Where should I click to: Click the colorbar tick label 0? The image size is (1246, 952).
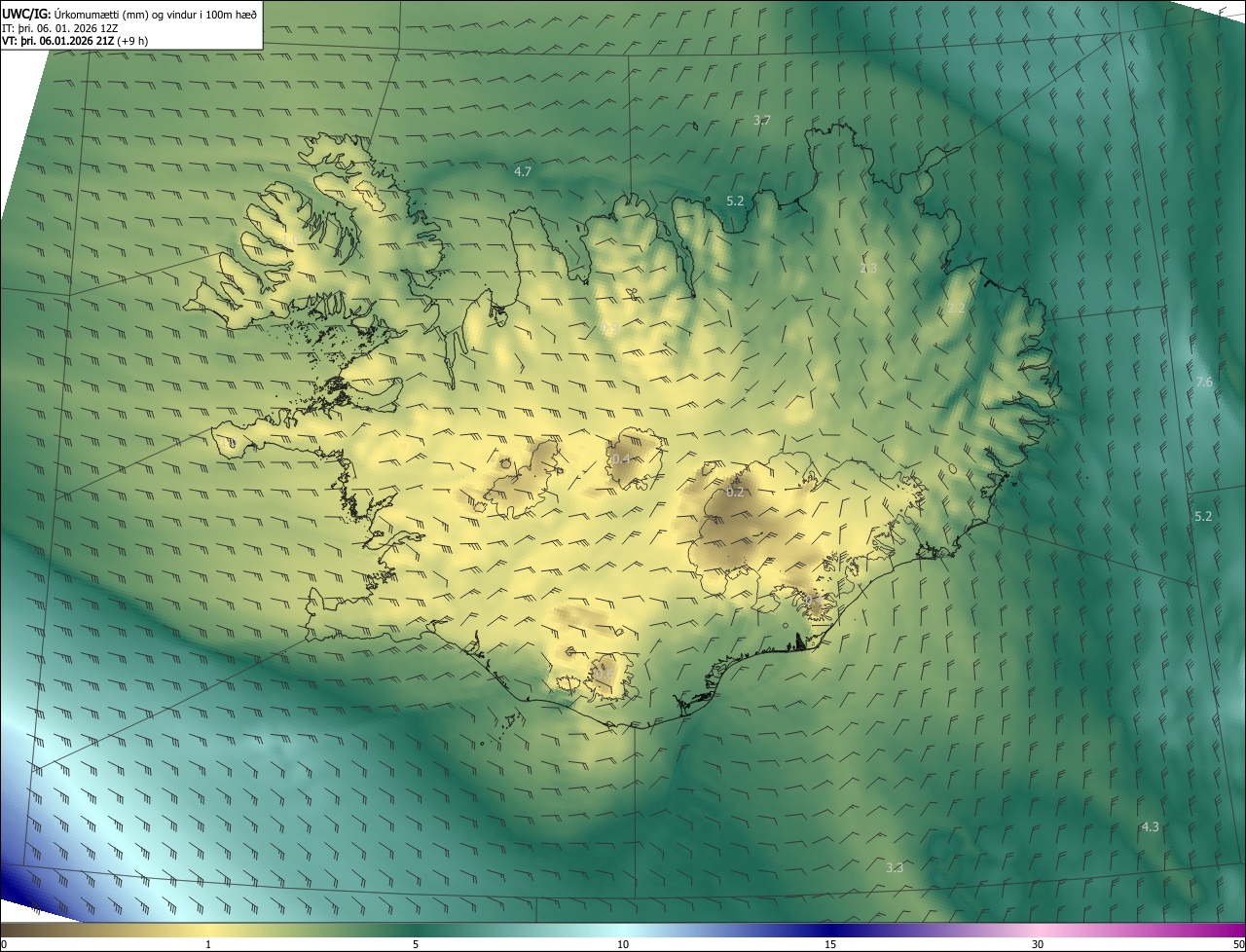(x=4, y=945)
